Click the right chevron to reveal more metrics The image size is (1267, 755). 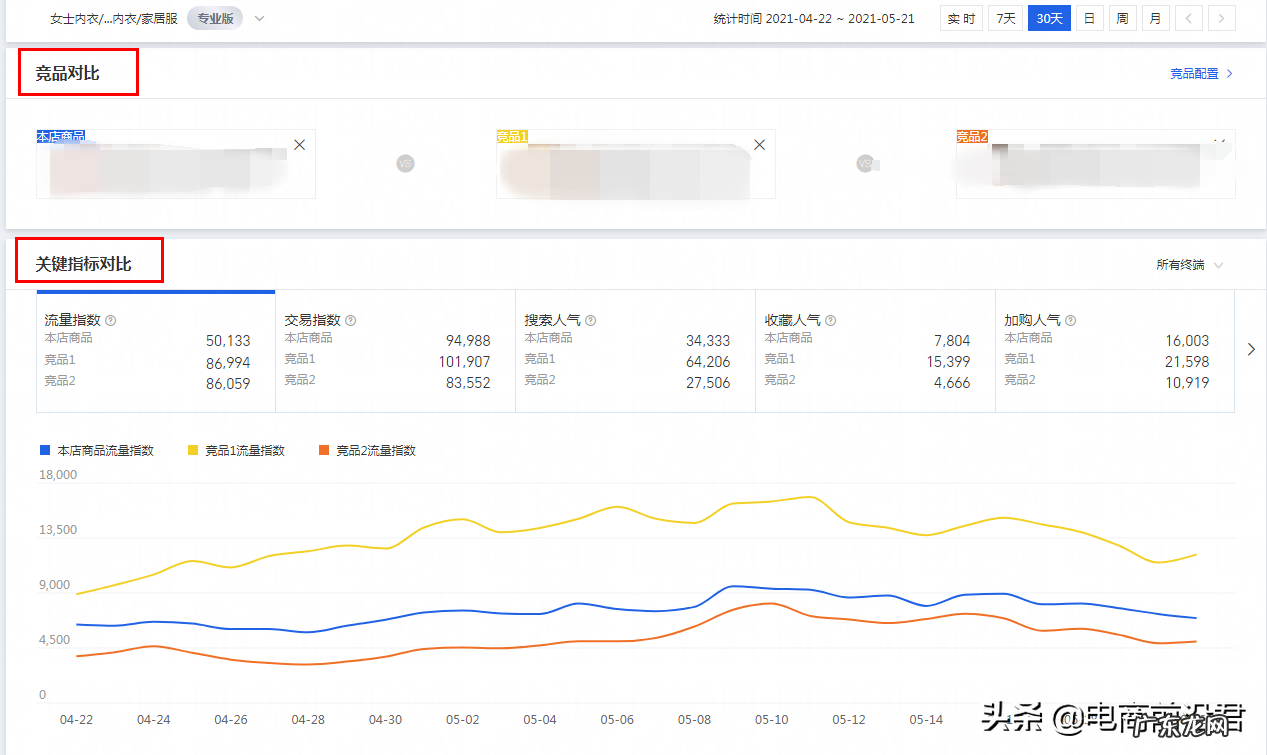(x=1250, y=349)
